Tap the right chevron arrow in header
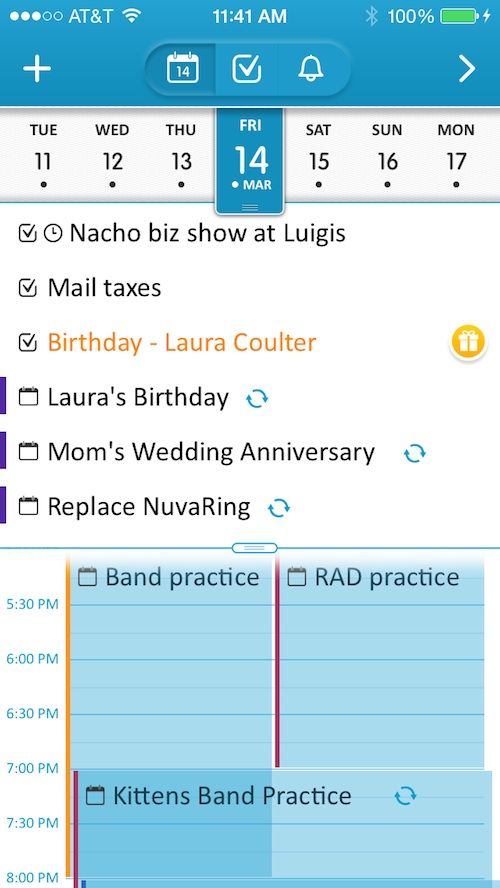Screen dimensions: 500x888 click(x=467, y=69)
